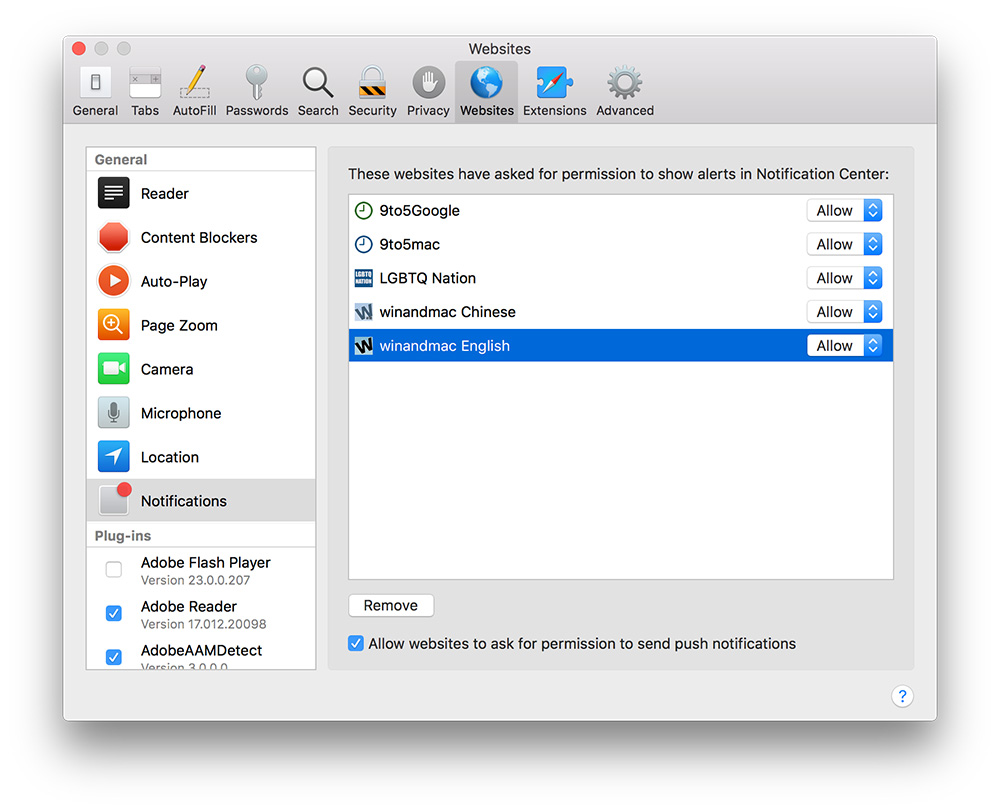1000x811 pixels.
Task: Click the Camera icon in sidebar
Action: tap(114, 369)
